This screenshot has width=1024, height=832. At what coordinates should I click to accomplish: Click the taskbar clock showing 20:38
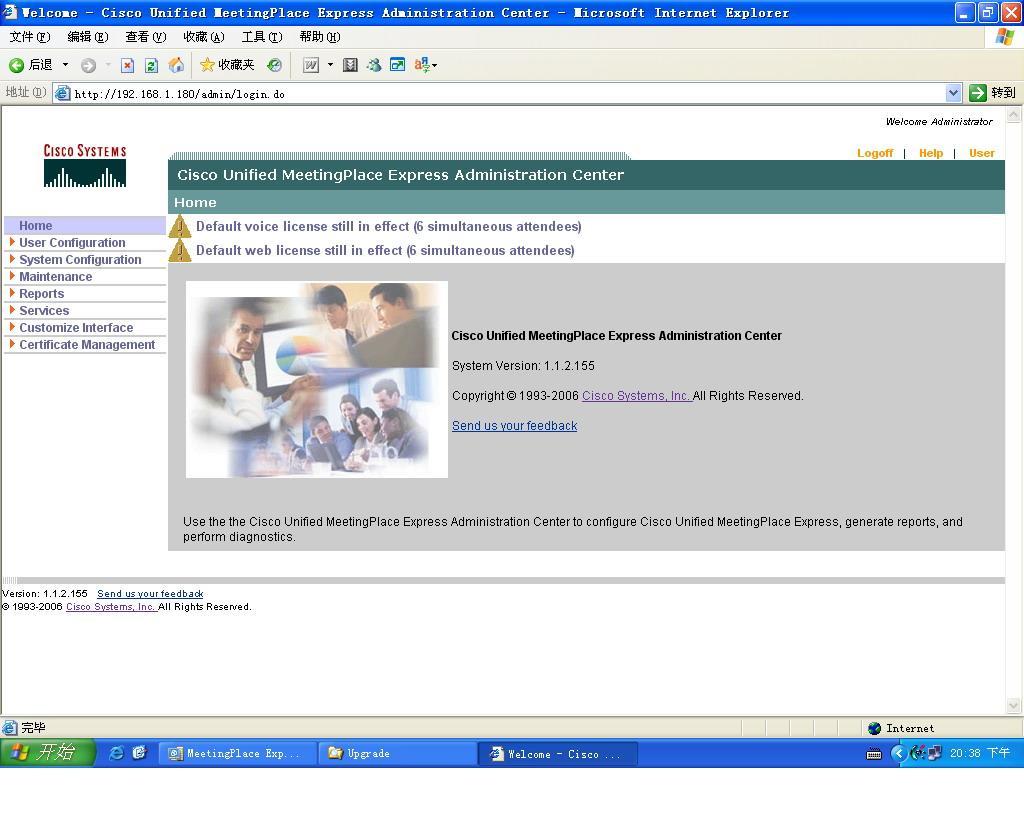point(980,753)
